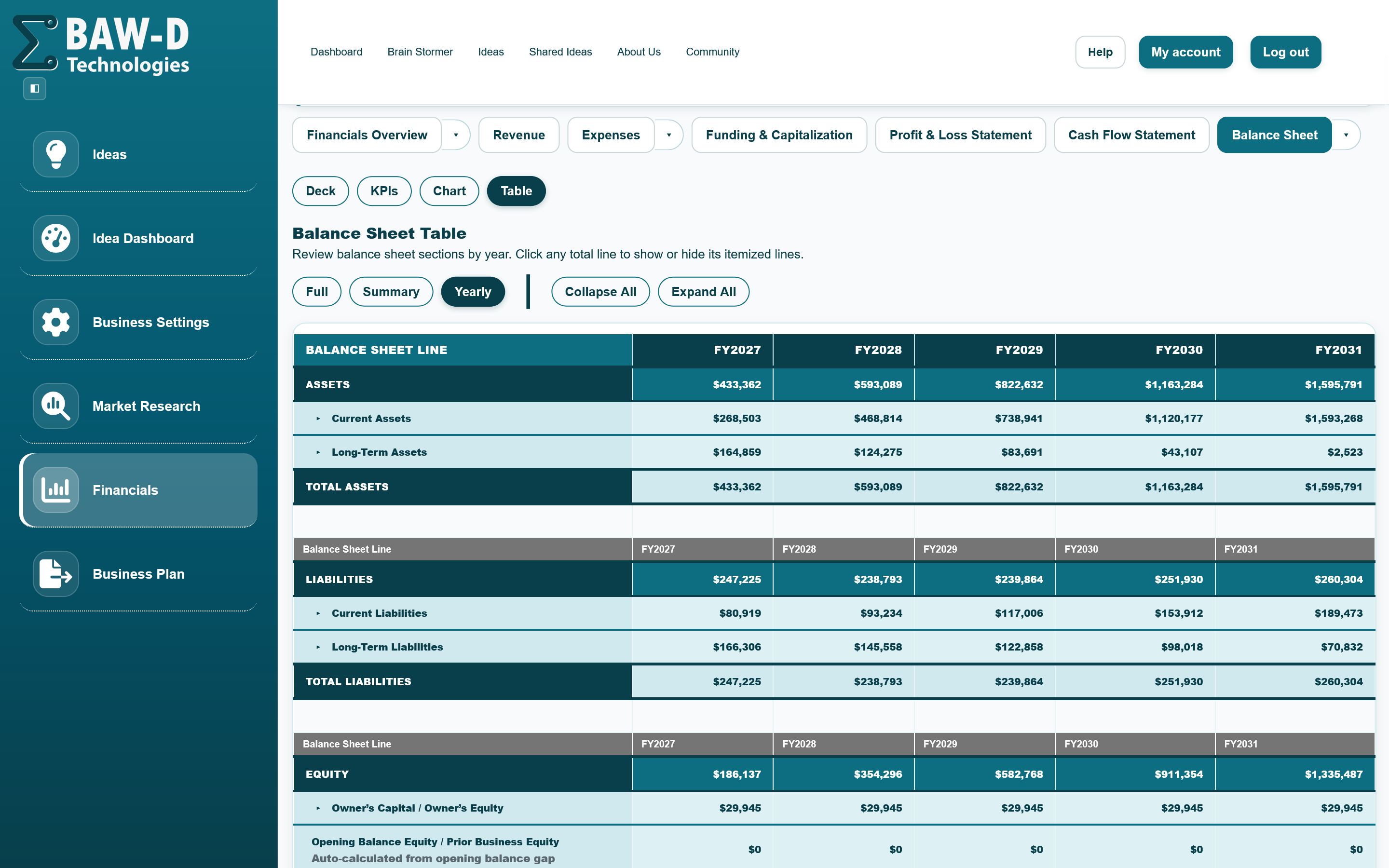
Task: Click the LIABILITIES section header row
Action: 834,579
